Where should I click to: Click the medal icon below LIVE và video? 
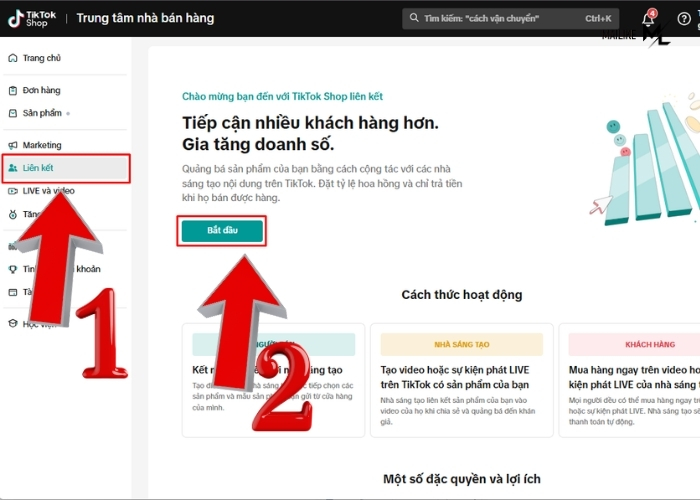click(13, 214)
